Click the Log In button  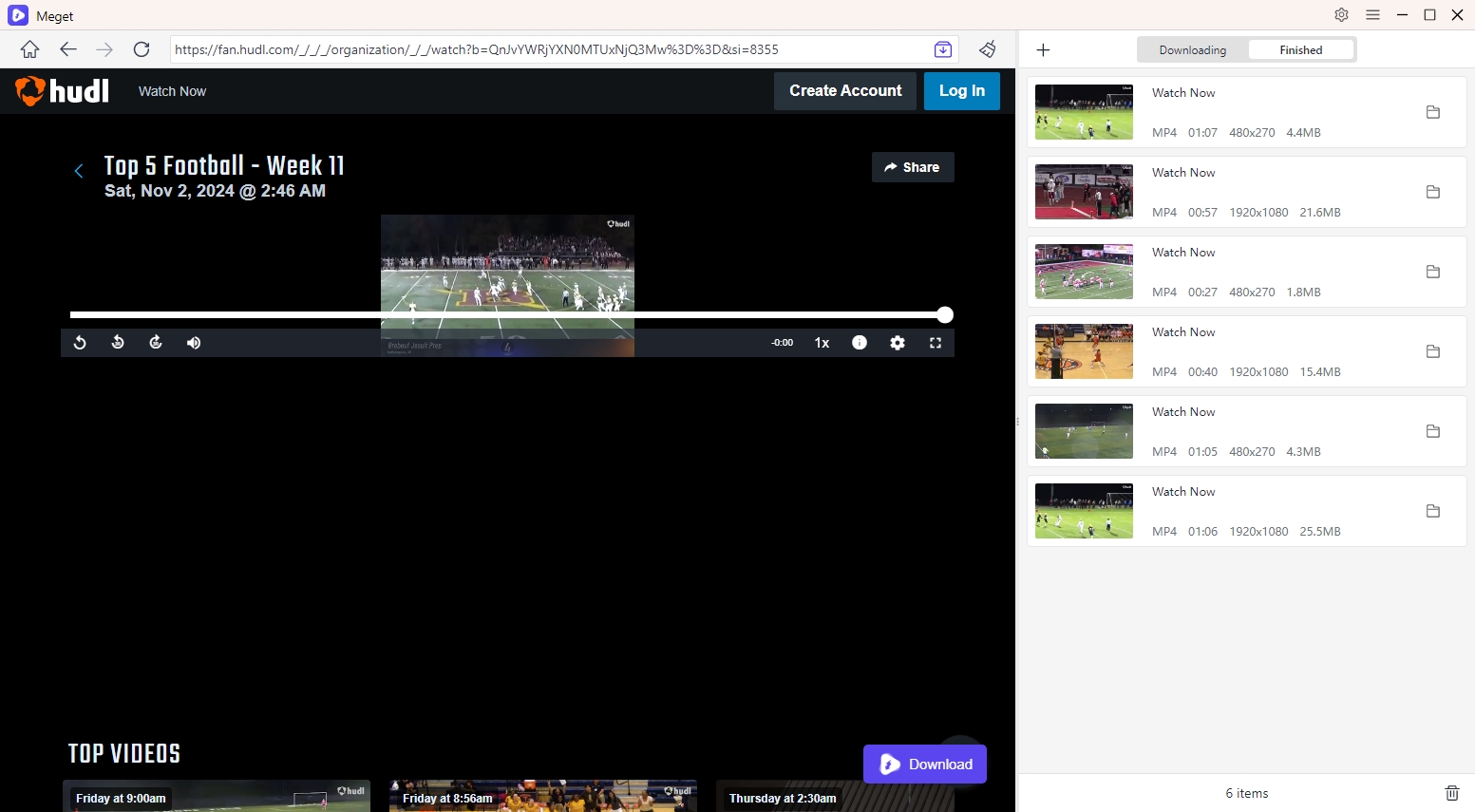[x=962, y=91]
